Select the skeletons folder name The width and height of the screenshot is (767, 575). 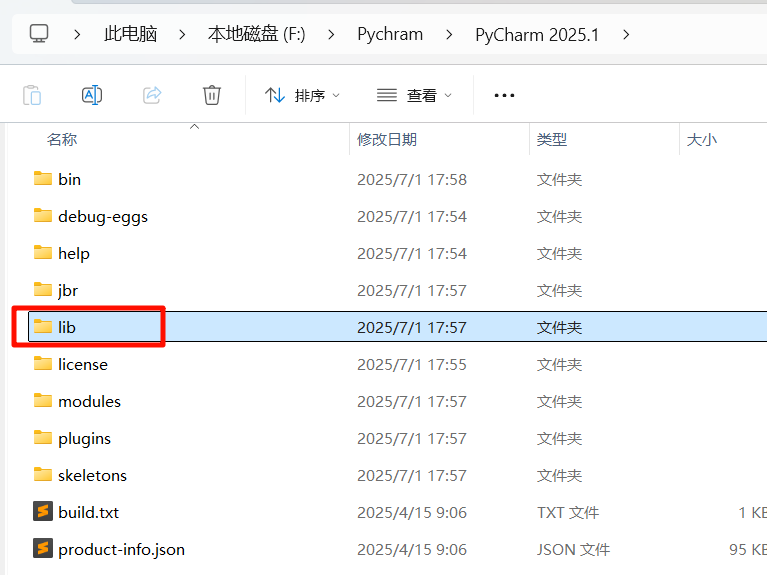tap(92, 476)
